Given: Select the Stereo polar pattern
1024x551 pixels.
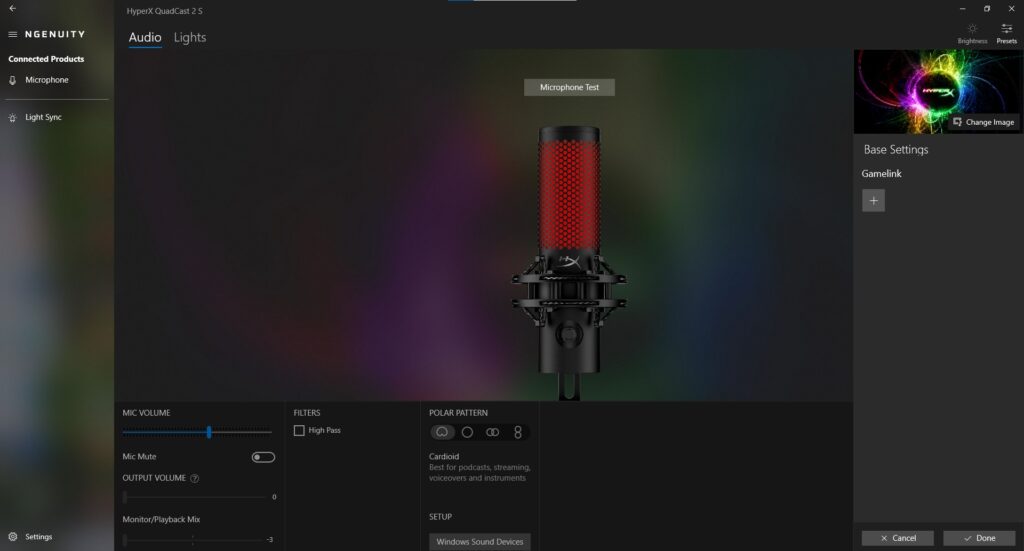Looking at the screenshot, I should click(492, 432).
